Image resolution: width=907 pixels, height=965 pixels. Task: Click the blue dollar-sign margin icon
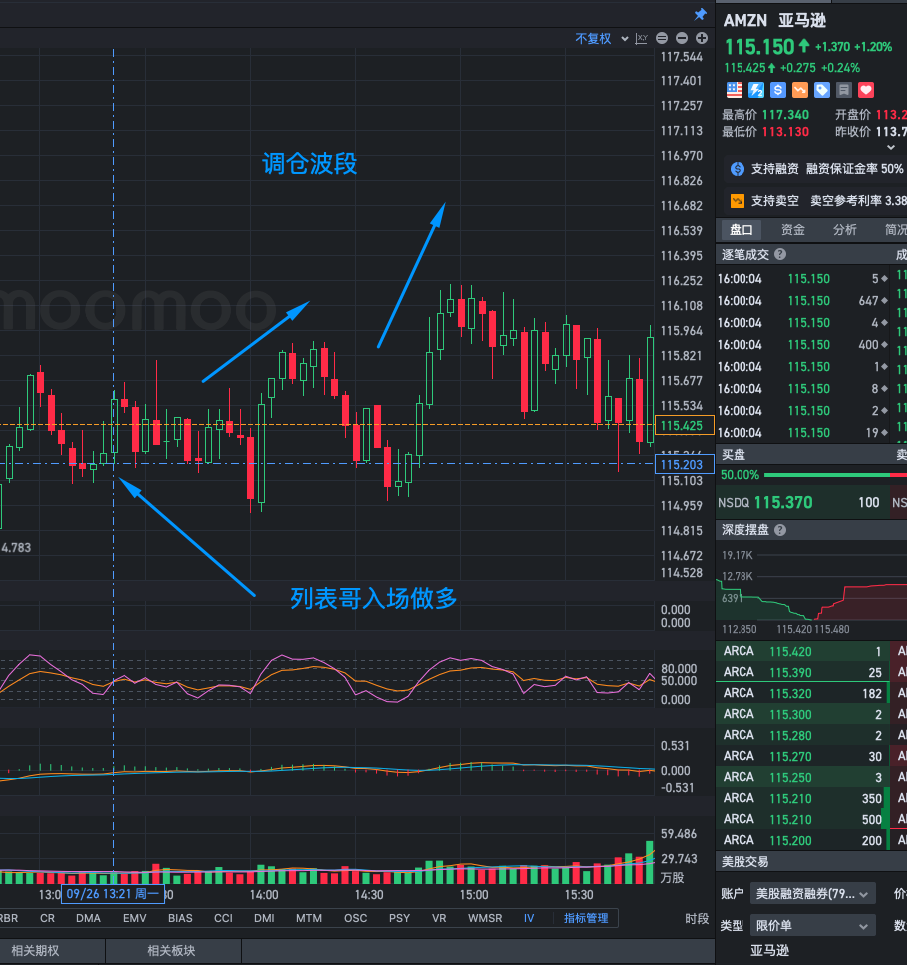[x=778, y=90]
